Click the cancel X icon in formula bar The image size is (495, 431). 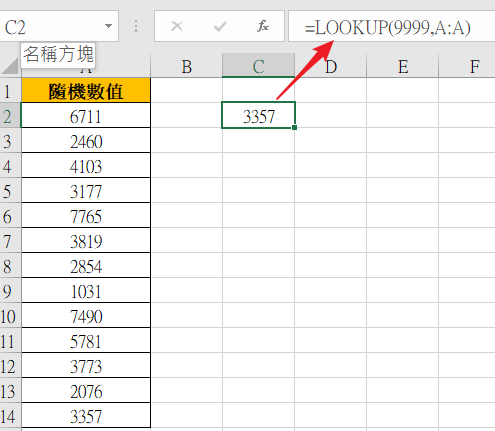pyautogui.click(x=177, y=26)
